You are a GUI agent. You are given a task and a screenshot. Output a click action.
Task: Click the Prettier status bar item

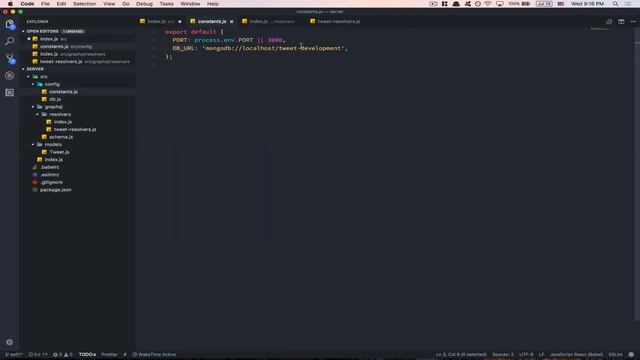pyautogui.click(x=109, y=355)
